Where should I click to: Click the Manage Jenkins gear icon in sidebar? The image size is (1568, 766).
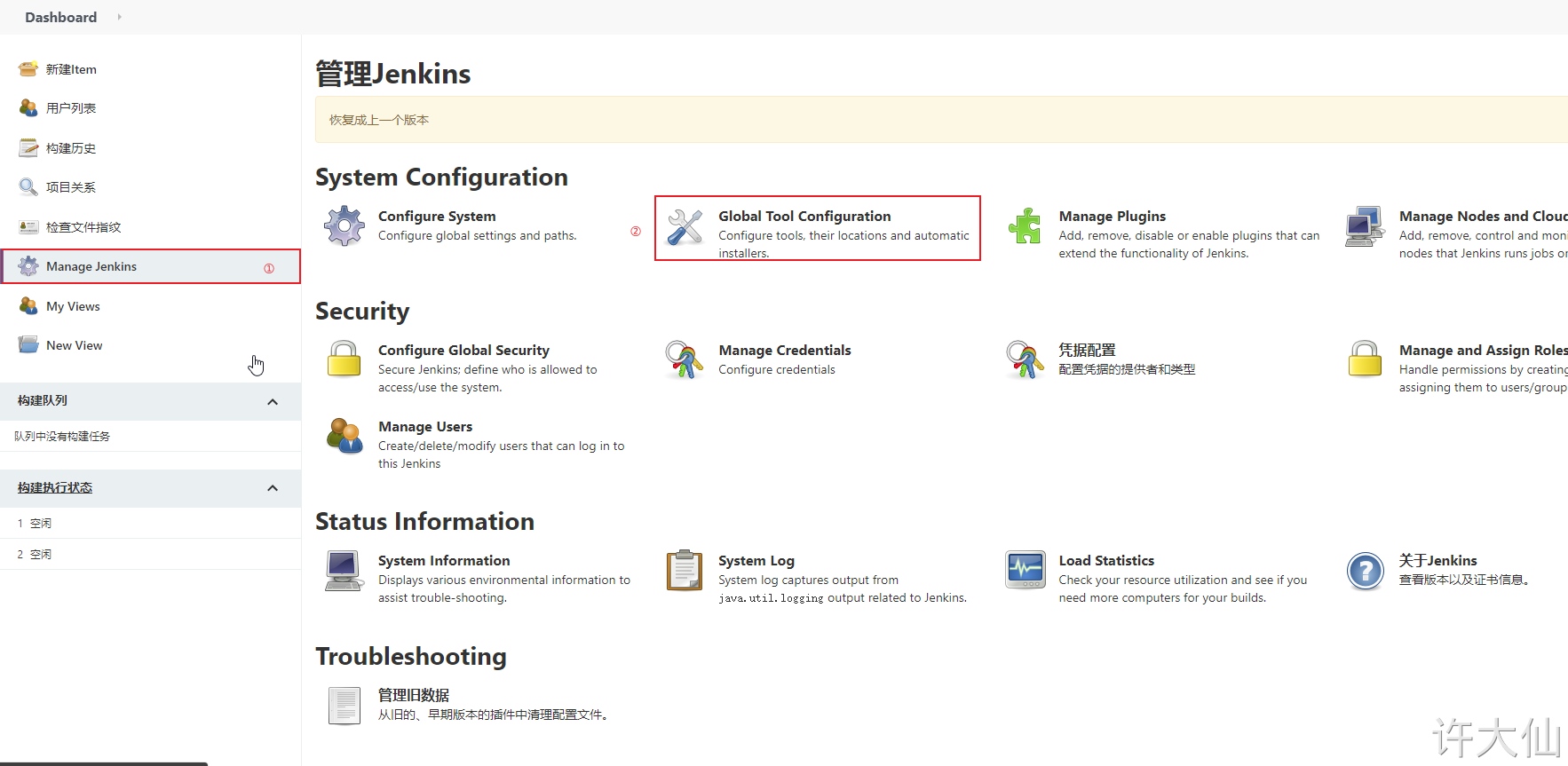[x=28, y=266]
